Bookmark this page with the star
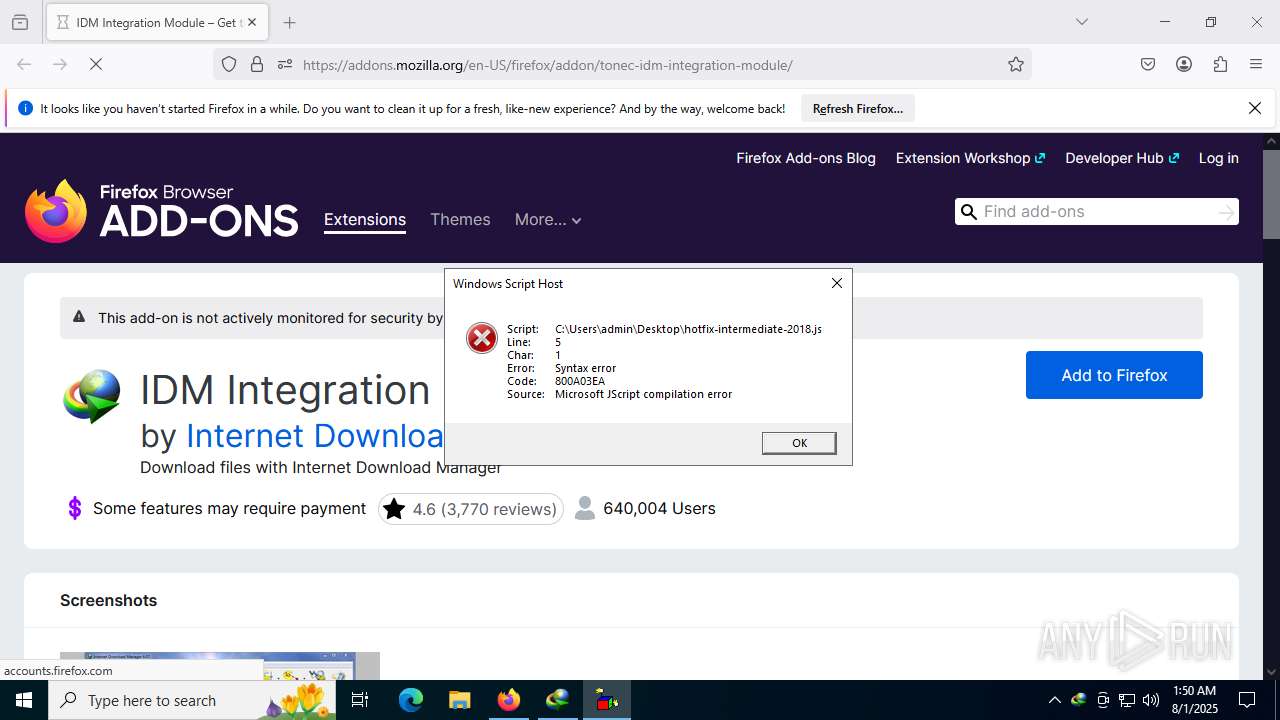 tap(1016, 64)
